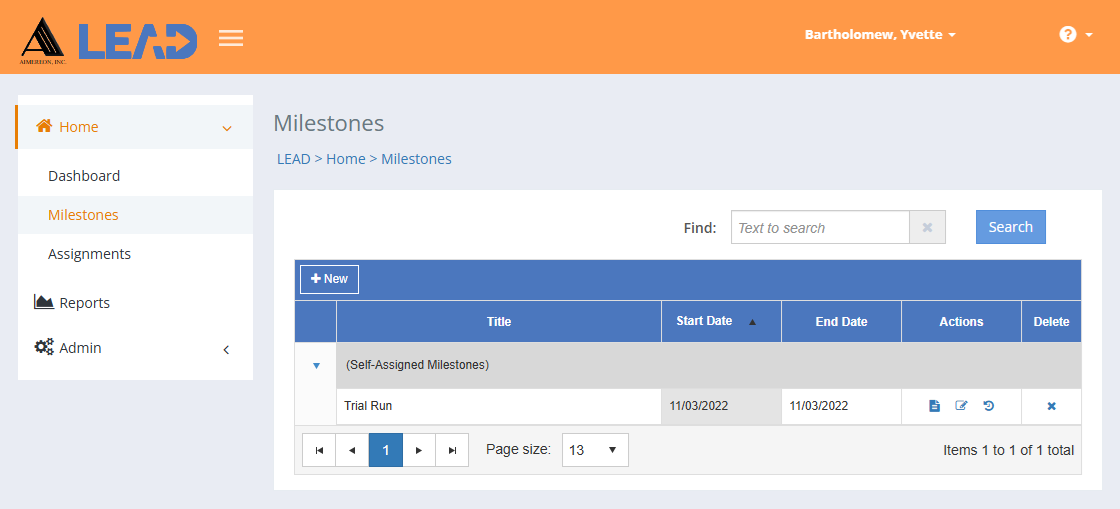Clear the search text with X button
Viewport: 1120px width, 509px height.
(927, 228)
